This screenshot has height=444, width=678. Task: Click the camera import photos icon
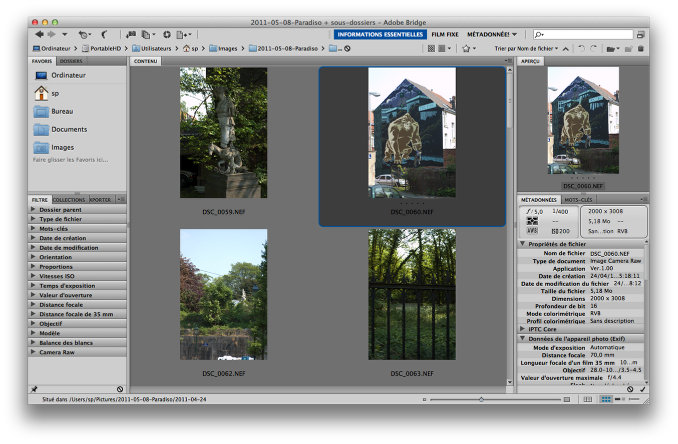[x=131, y=34]
